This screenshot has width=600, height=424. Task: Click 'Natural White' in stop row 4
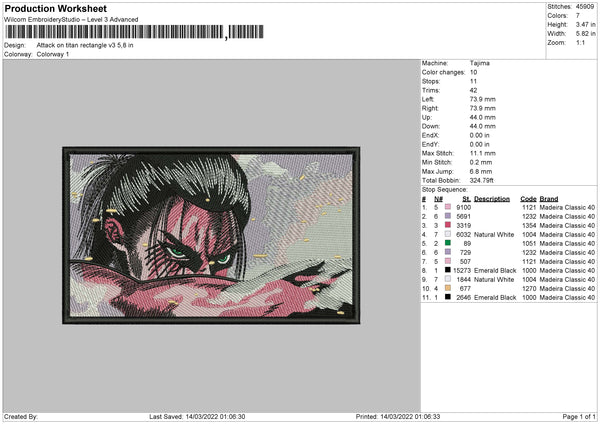(x=494, y=235)
